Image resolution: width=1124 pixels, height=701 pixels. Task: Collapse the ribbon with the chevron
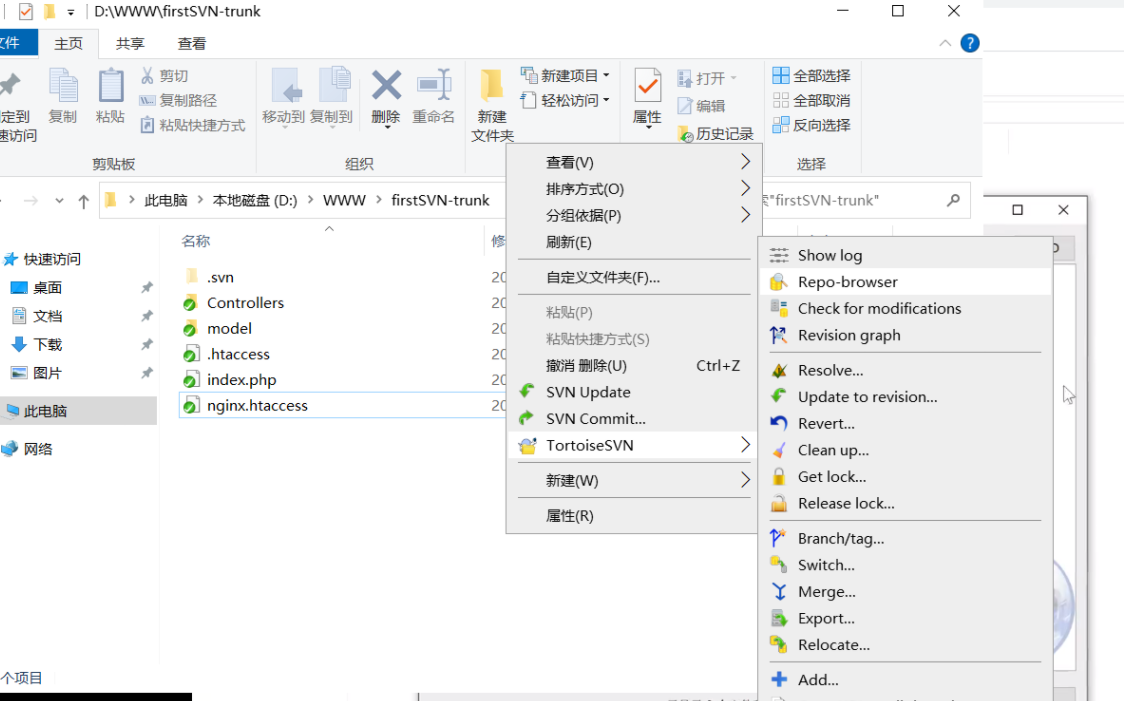point(945,43)
